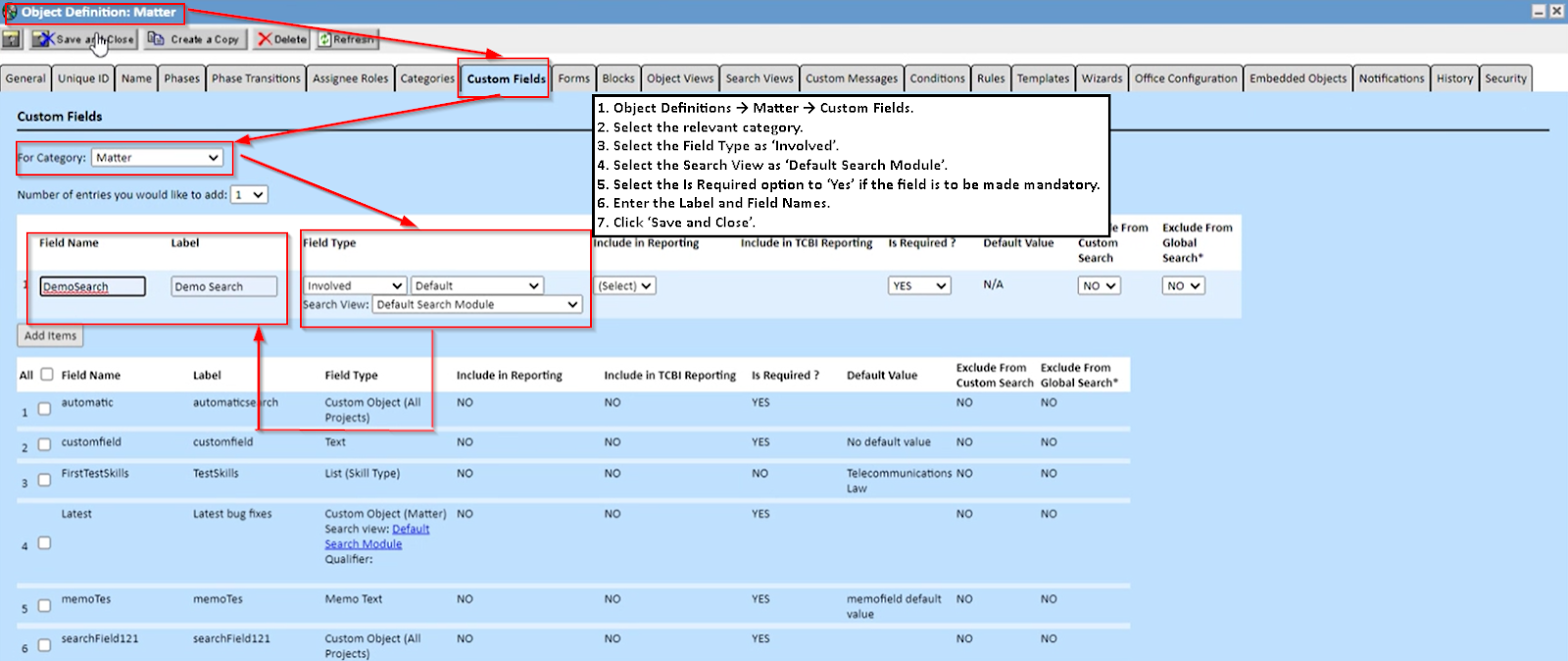Open the For Category dropdown showing Matter
Viewport: 1568px width, 661px height.
[157, 157]
